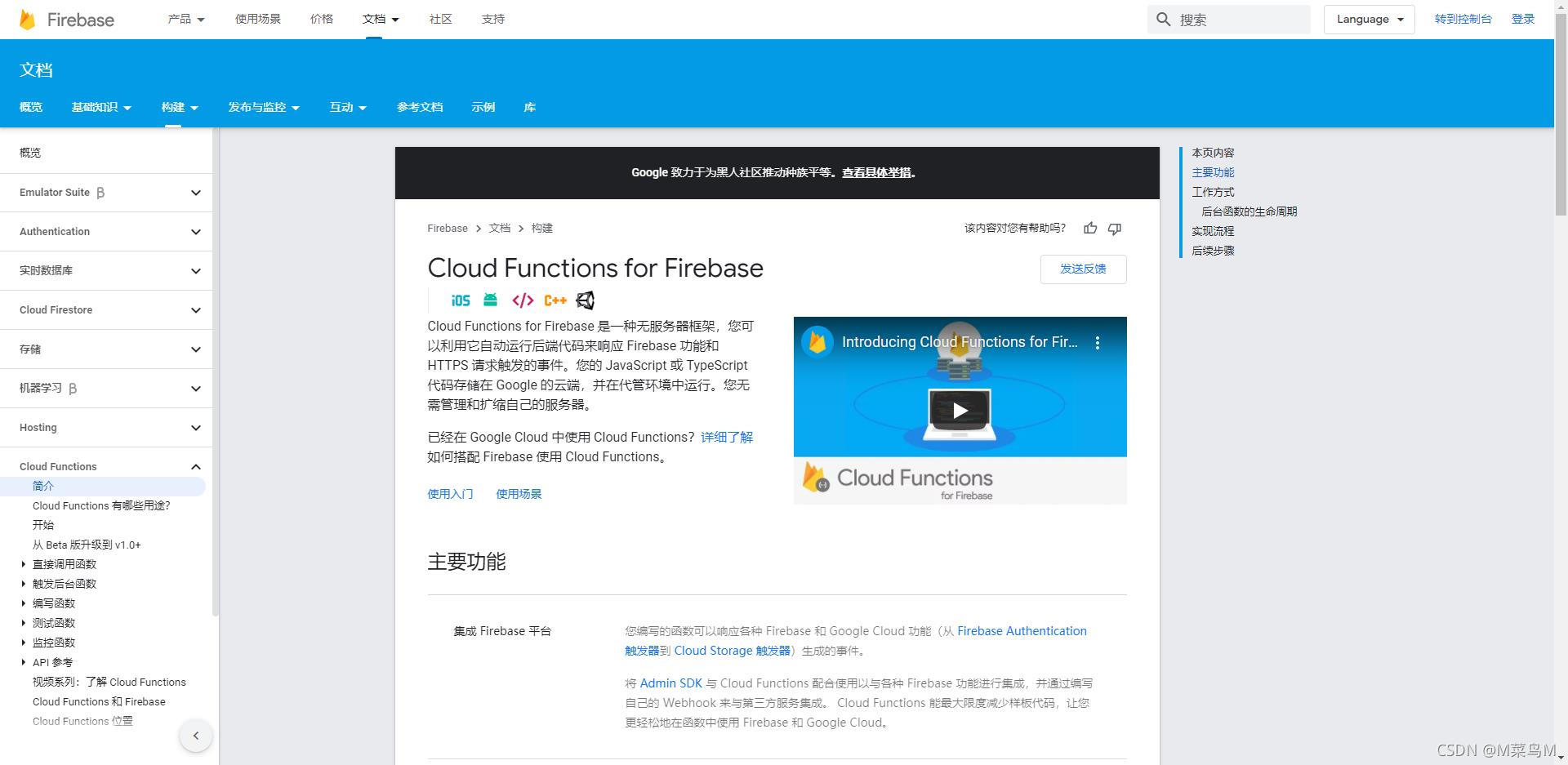Select the Unity platform icon
1568x765 pixels.
(x=585, y=300)
